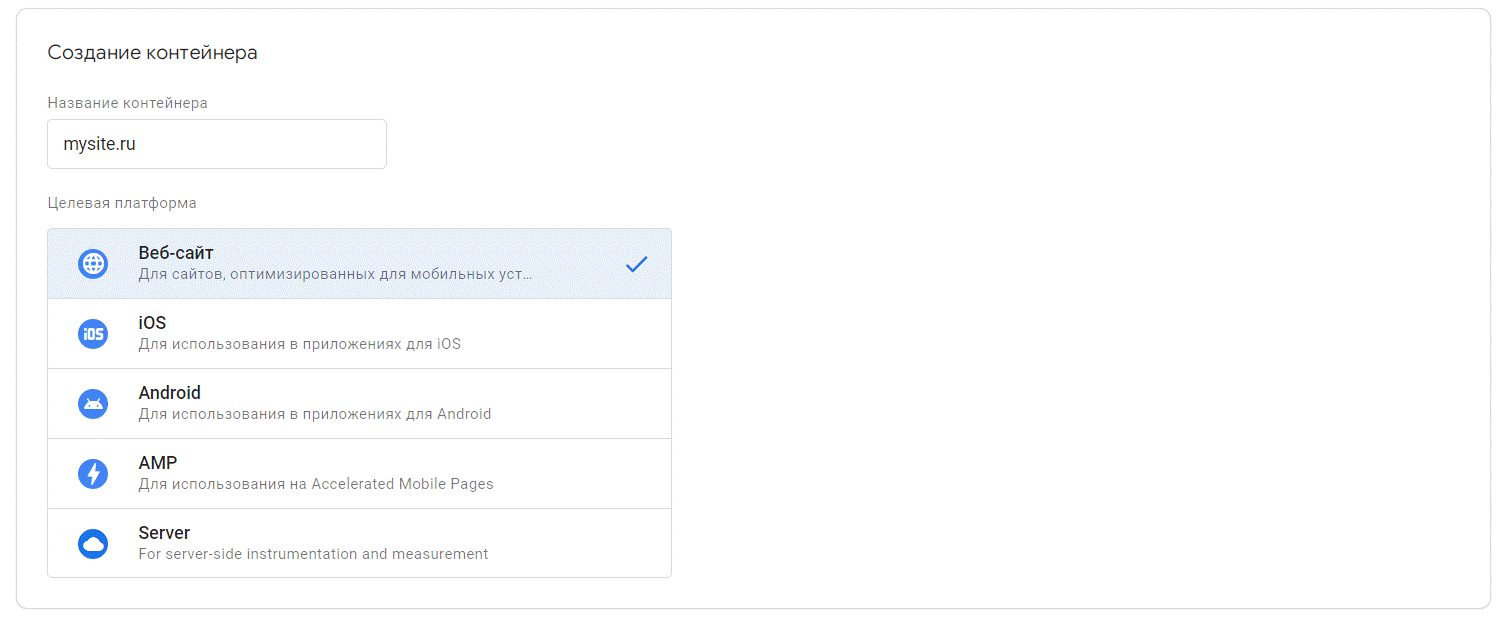Click the 'Целевая платформа' section label
The image size is (1502, 628).
[x=122, y=203]
